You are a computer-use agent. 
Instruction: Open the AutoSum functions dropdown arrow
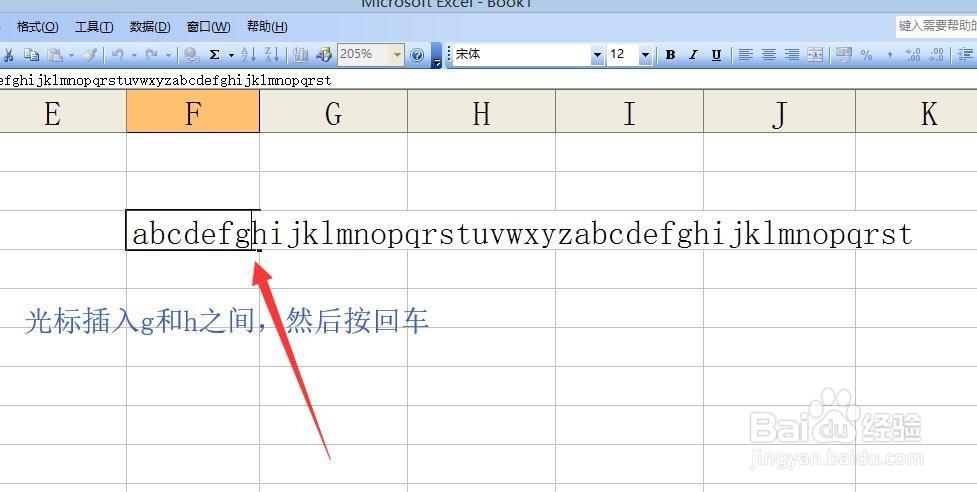tap(231, 55)
